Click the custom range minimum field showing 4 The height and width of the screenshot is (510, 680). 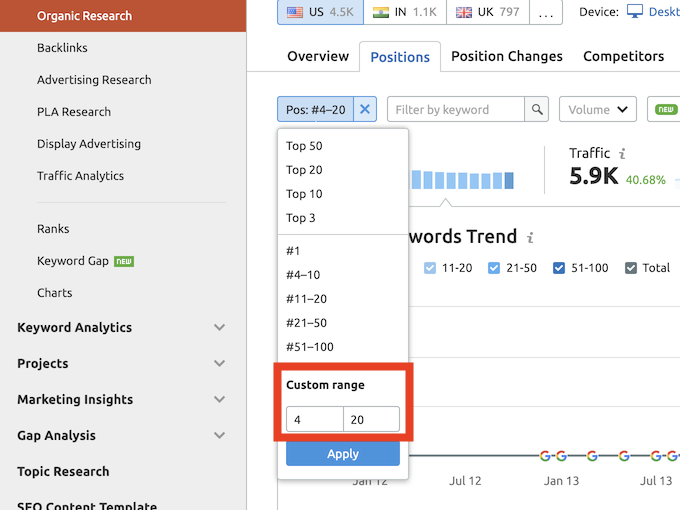click(314, 420)
